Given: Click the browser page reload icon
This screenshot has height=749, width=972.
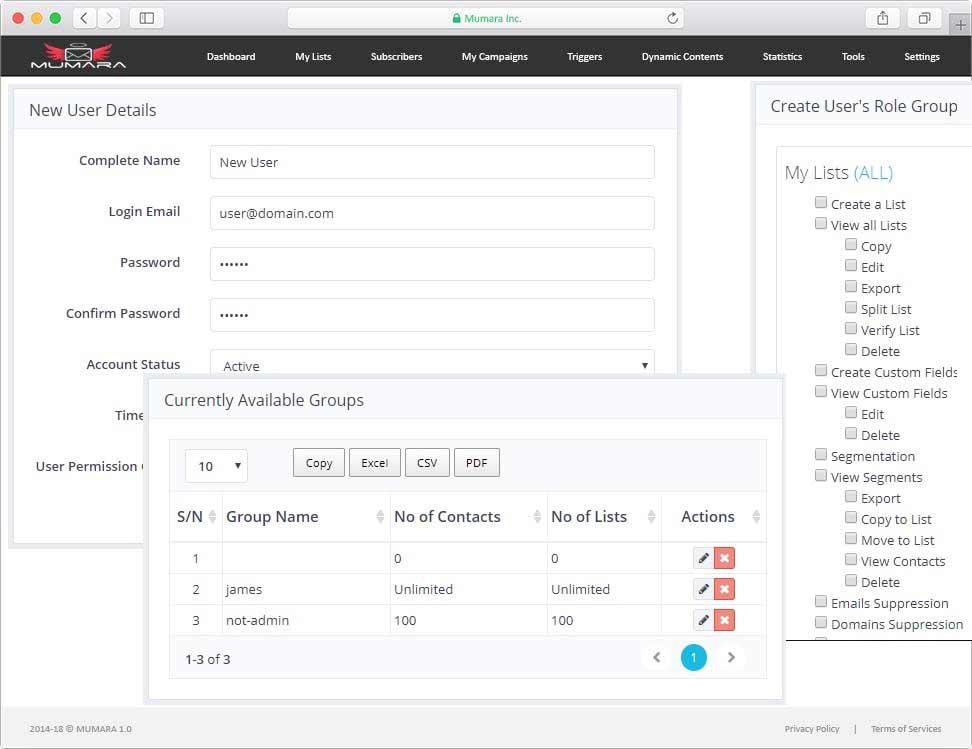Looking at the screenshot, I should [670, 17].
